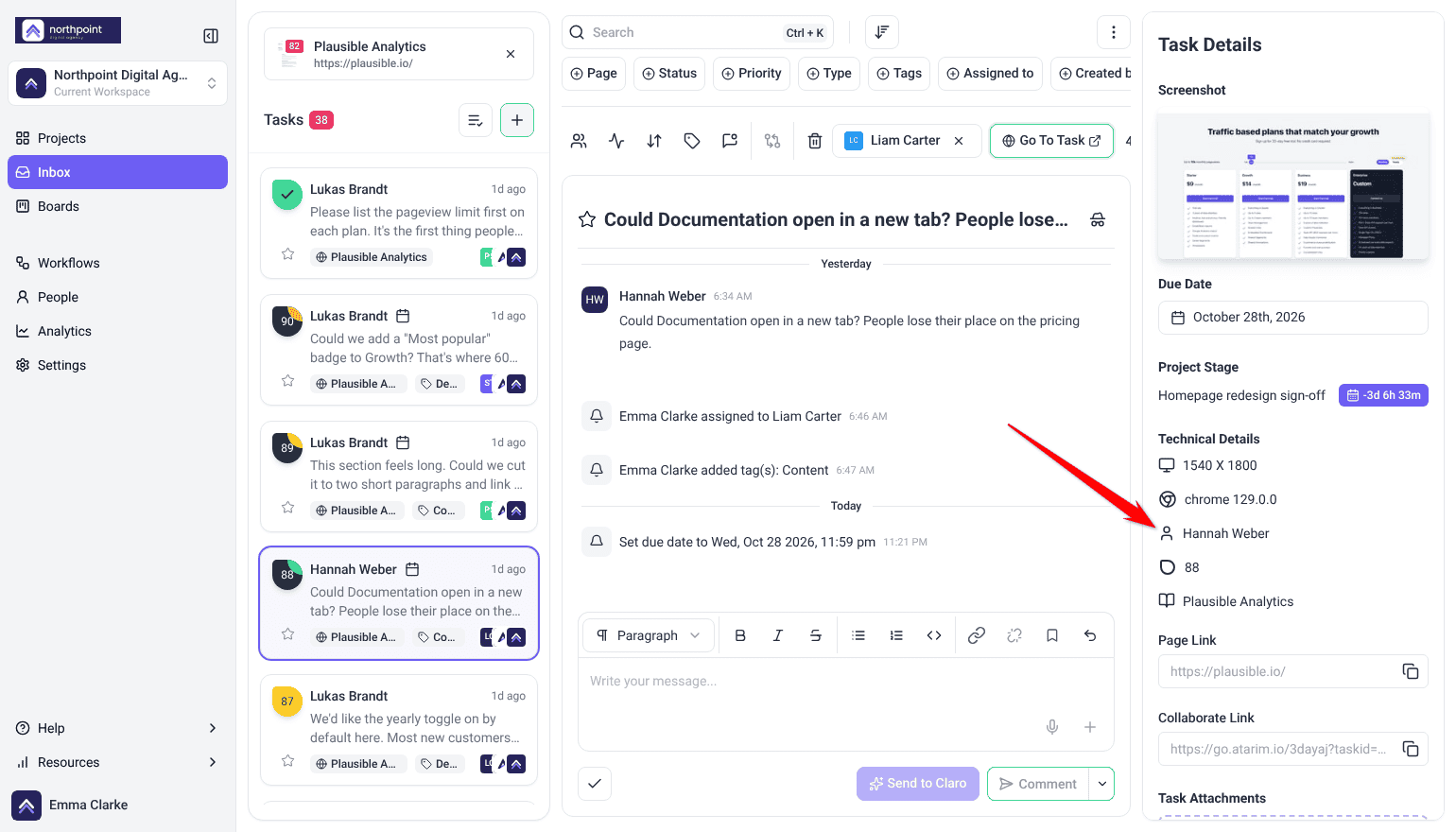The image size is (1456, 832).
Task: Apply italic formatting in message editor
Action: click(778, 635)
